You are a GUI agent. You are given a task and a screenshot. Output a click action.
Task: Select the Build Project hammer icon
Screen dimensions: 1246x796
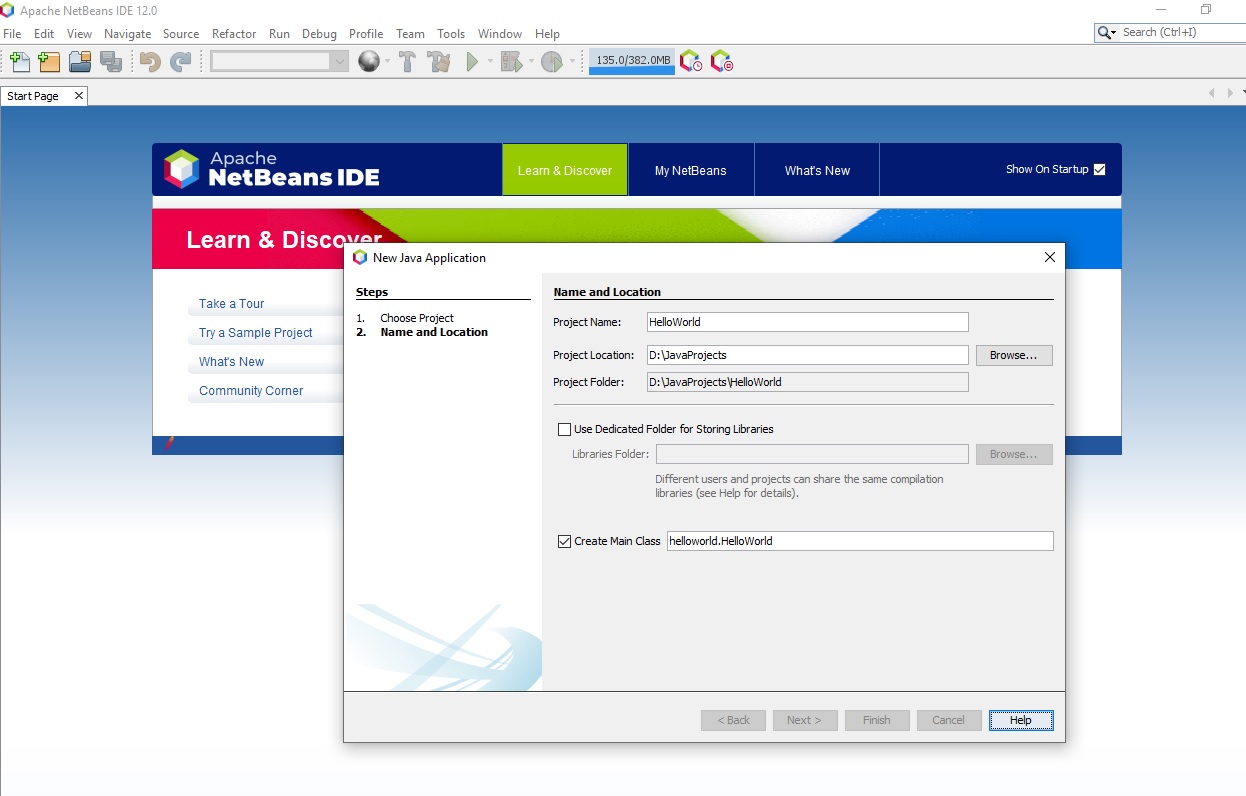tap(406, 61)
